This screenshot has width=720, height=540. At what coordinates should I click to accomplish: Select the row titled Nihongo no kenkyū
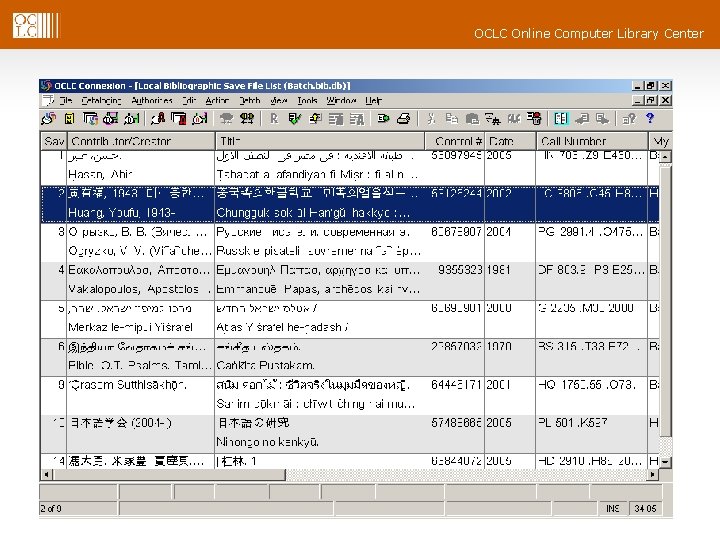tap(350, 433)
